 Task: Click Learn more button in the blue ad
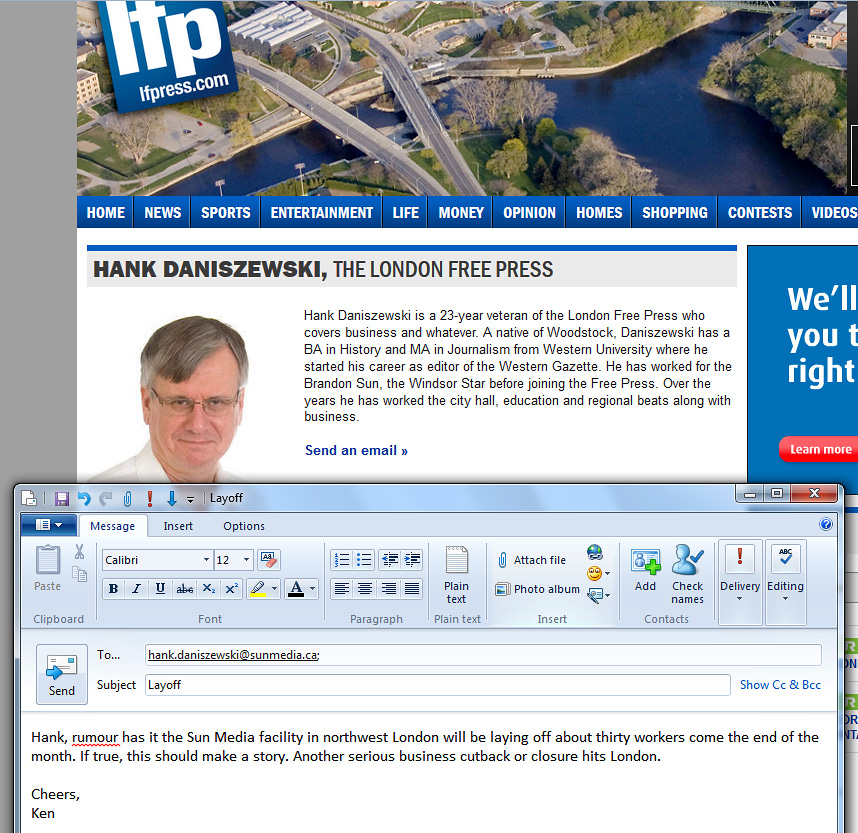819,449
